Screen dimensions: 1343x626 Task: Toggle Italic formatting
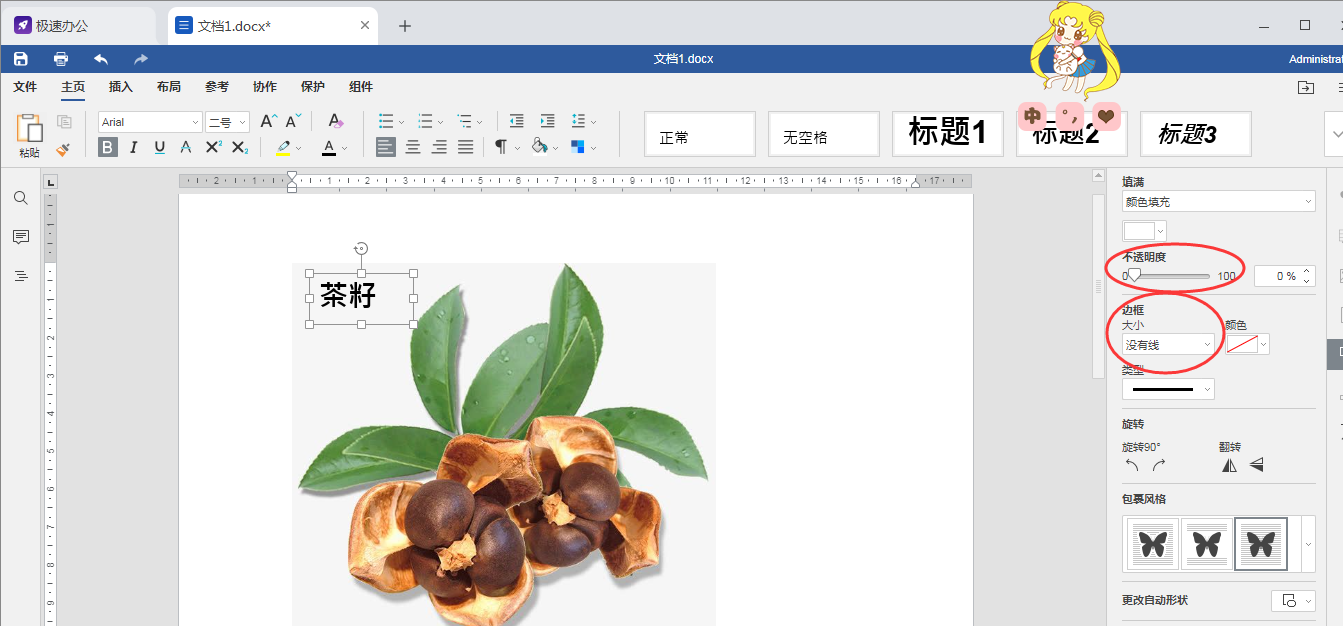[x=134, y=147]
